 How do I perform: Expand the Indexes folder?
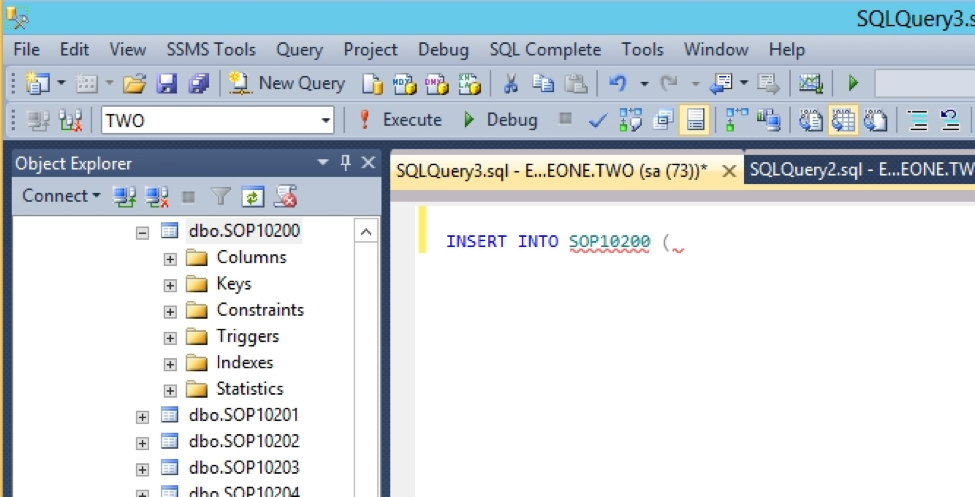coord(170,364)
